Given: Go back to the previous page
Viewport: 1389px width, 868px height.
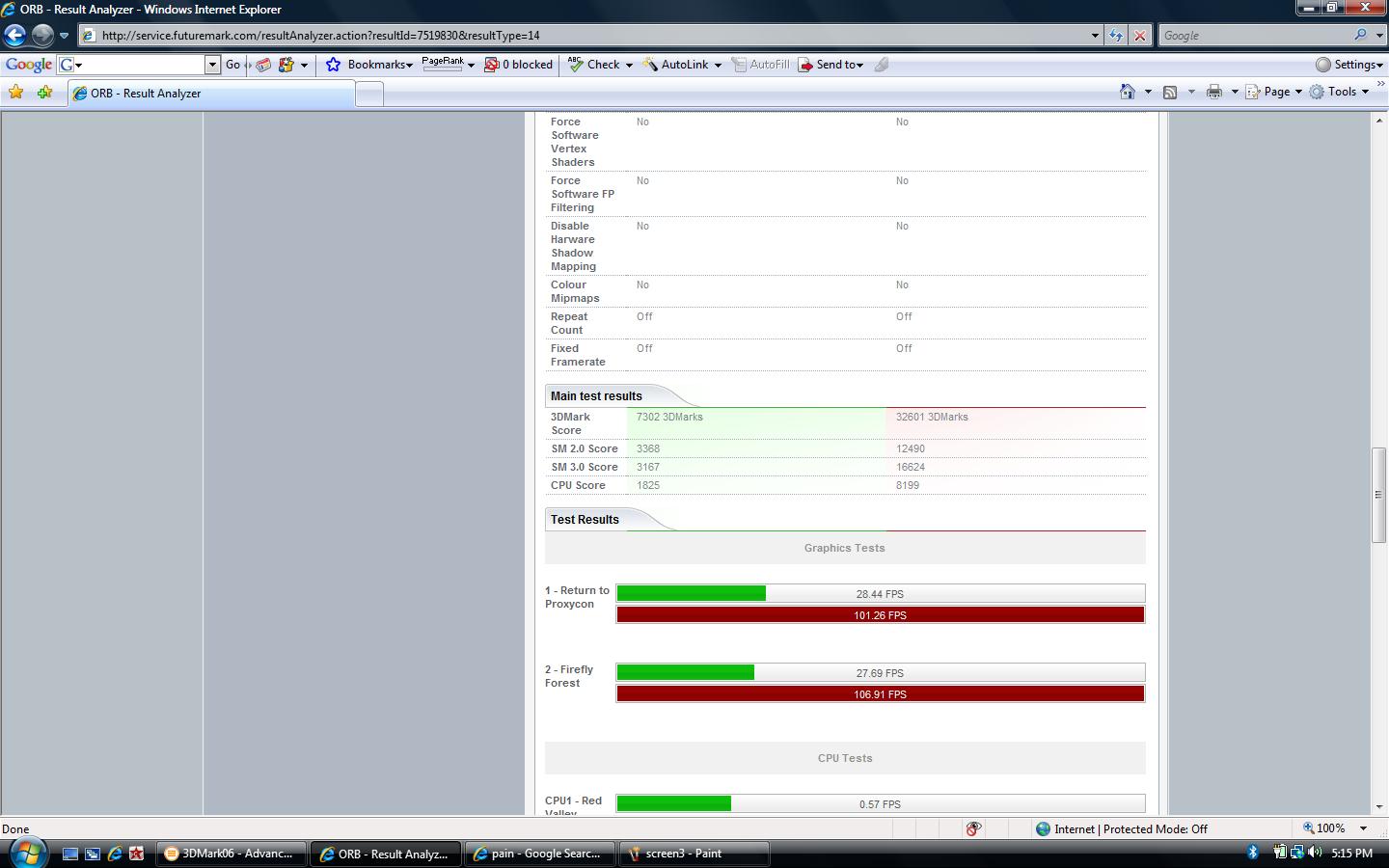Looking at the screenshot, I should point(14,36).
